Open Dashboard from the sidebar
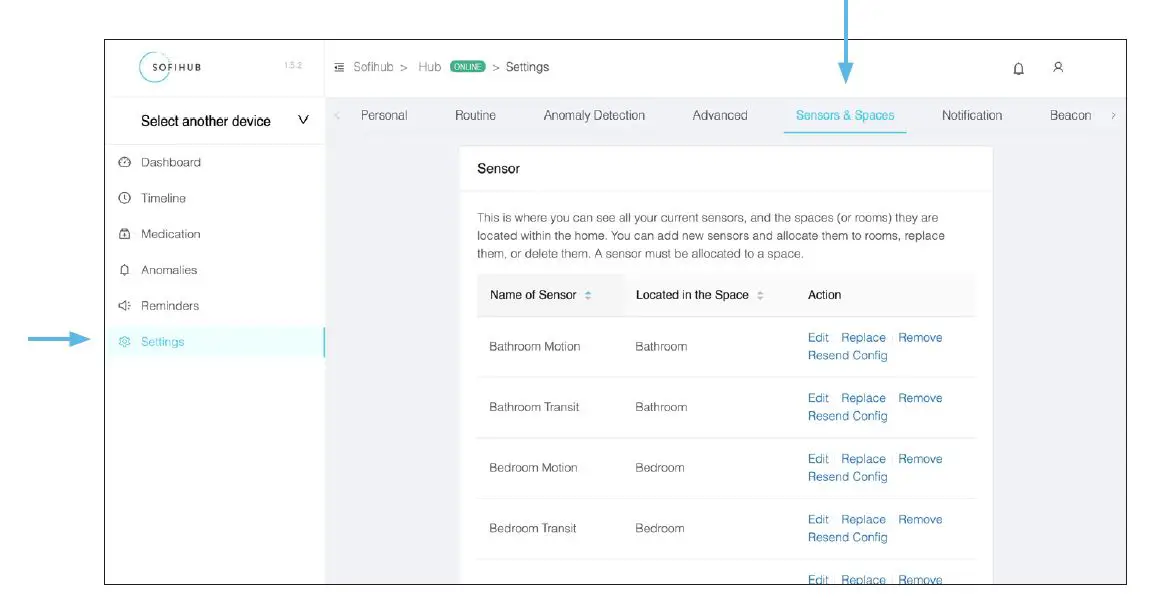This screenshot has width=1172, height=610. point(170,162)
